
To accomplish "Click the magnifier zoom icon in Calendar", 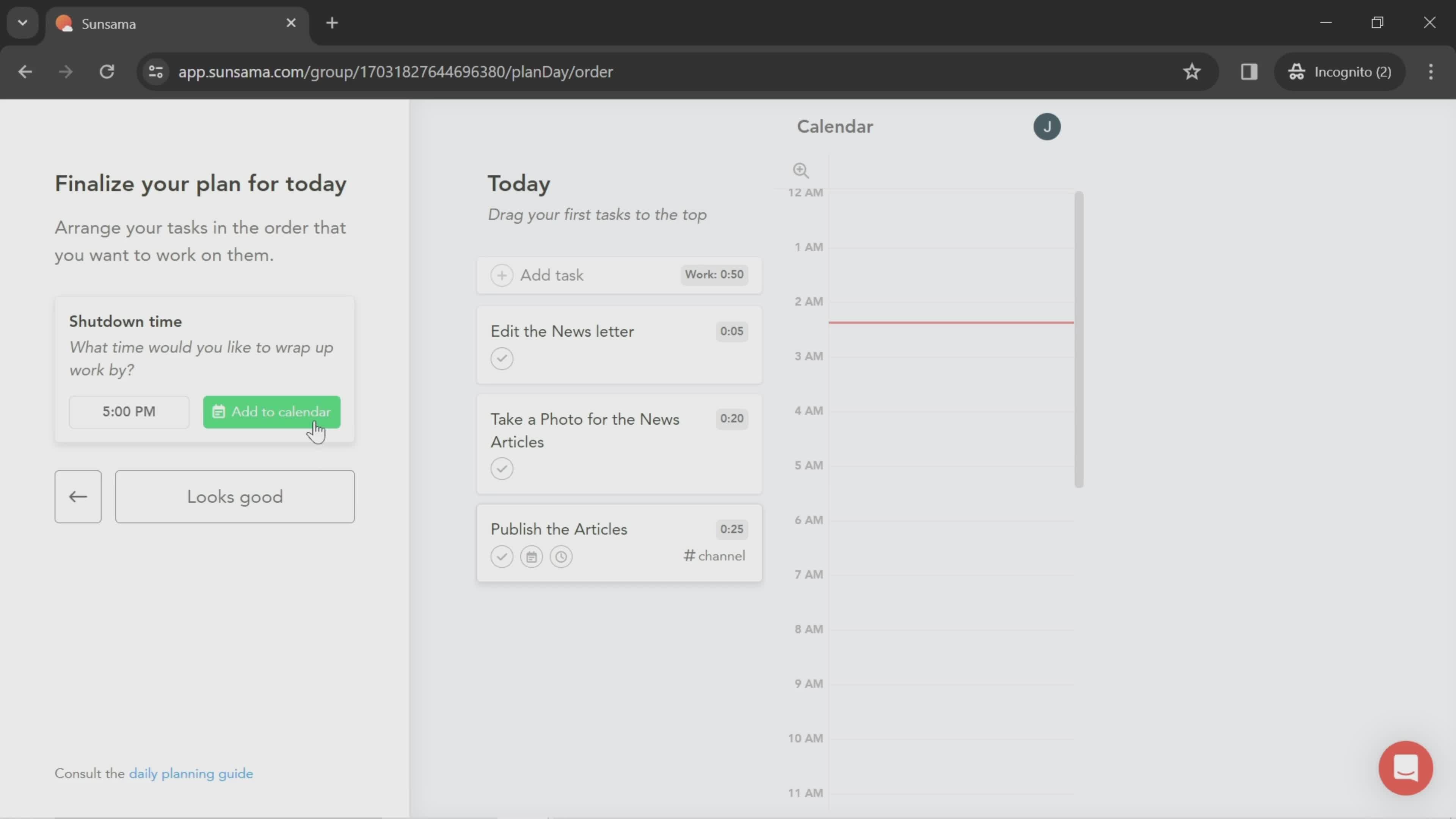I will [x=800, y=169].
